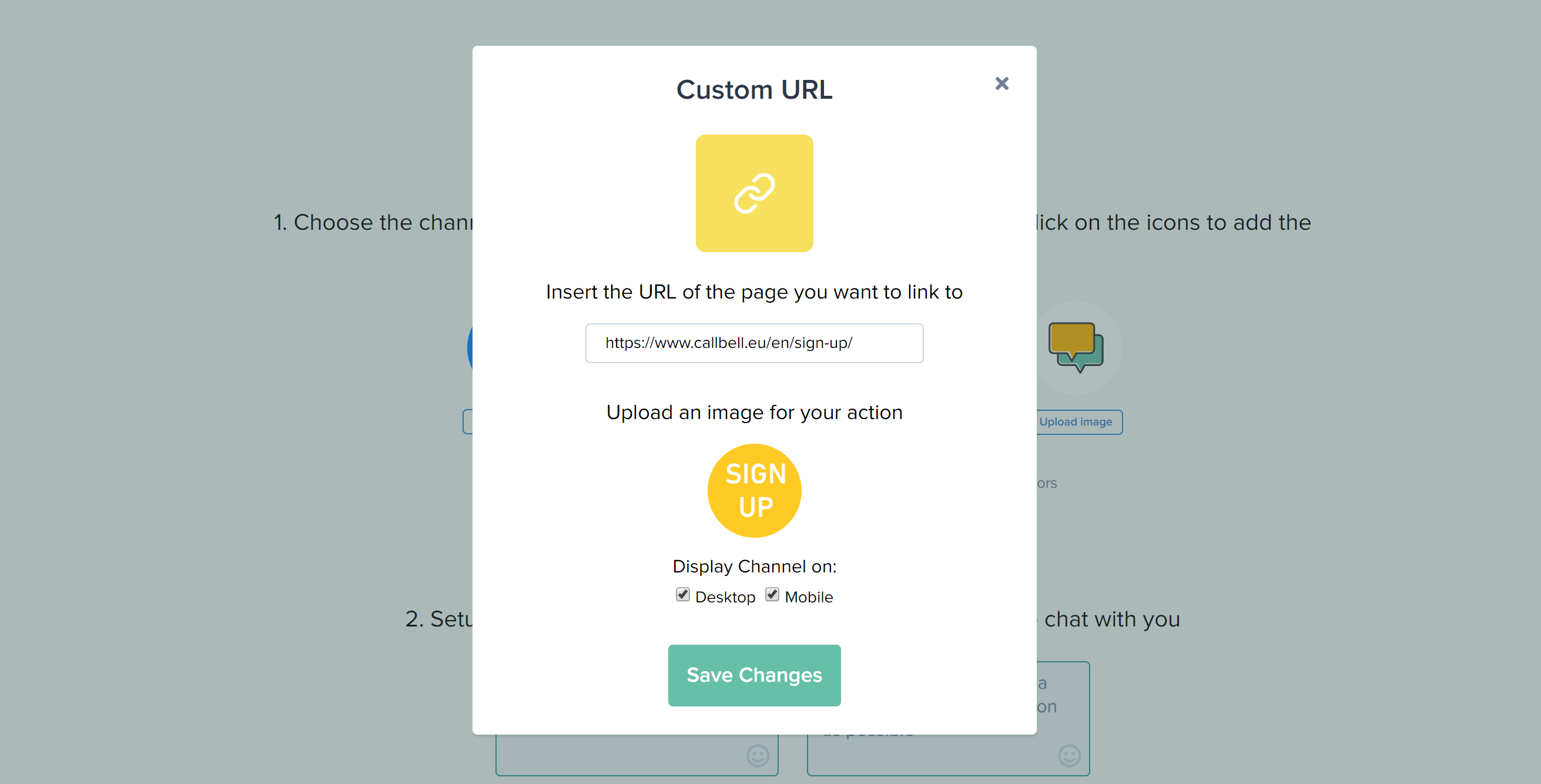Image resolution: width=1541 pixels, height=784 pixels.
Task: Click the Save Changes button
Action: 755,675
